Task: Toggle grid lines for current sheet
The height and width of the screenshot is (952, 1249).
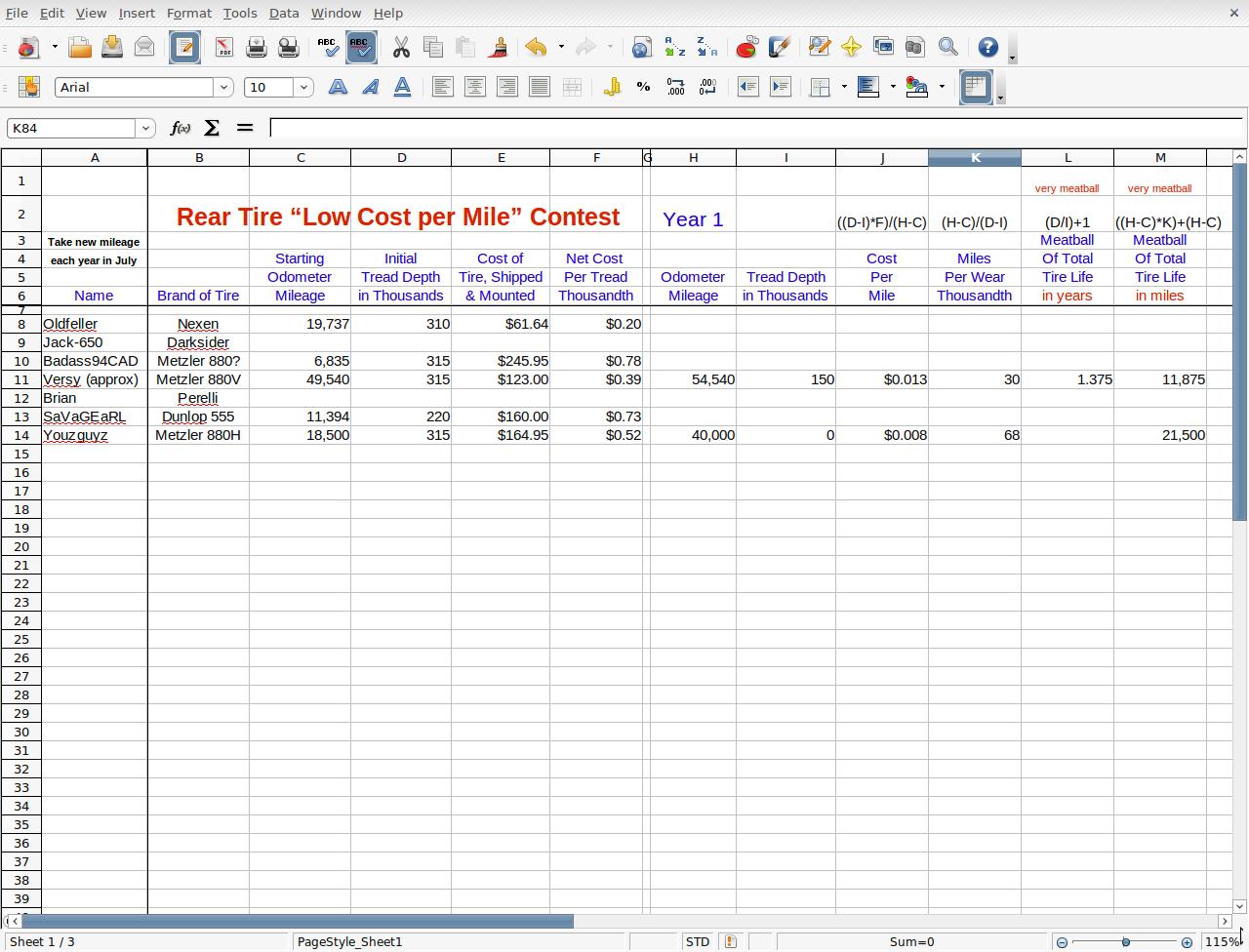Action: (976, 87)
